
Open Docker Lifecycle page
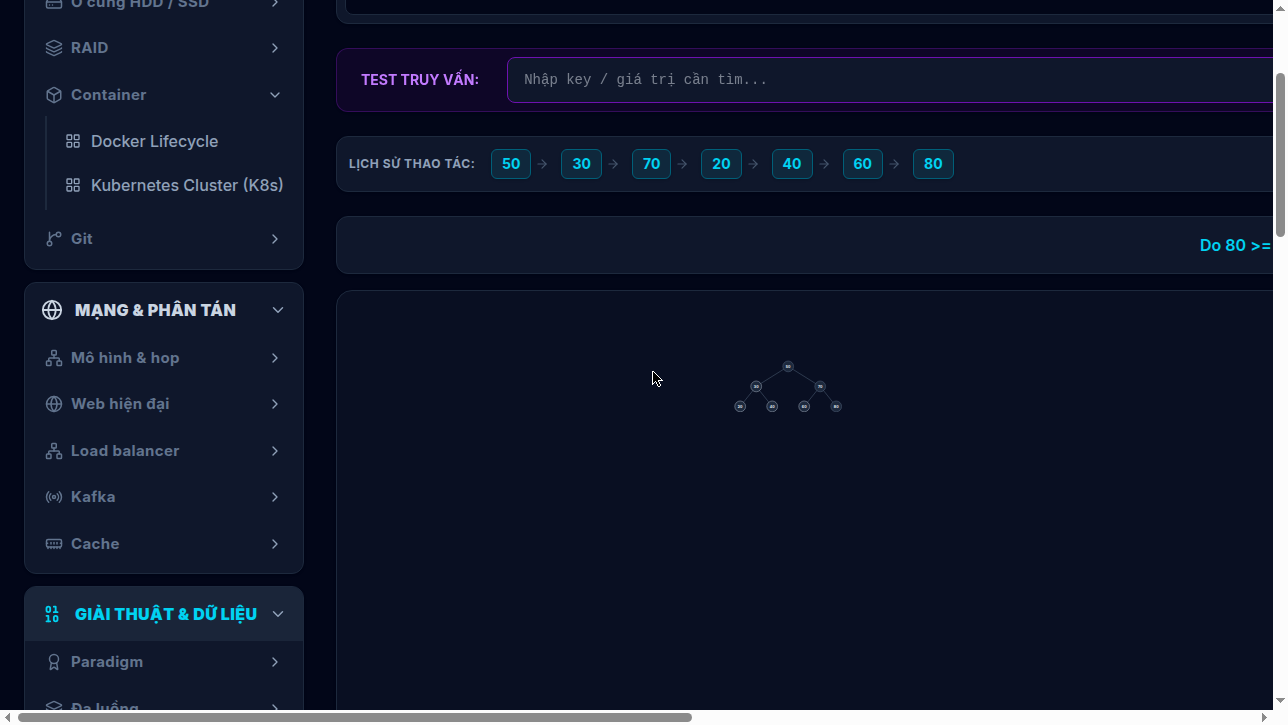click(154, 142)
